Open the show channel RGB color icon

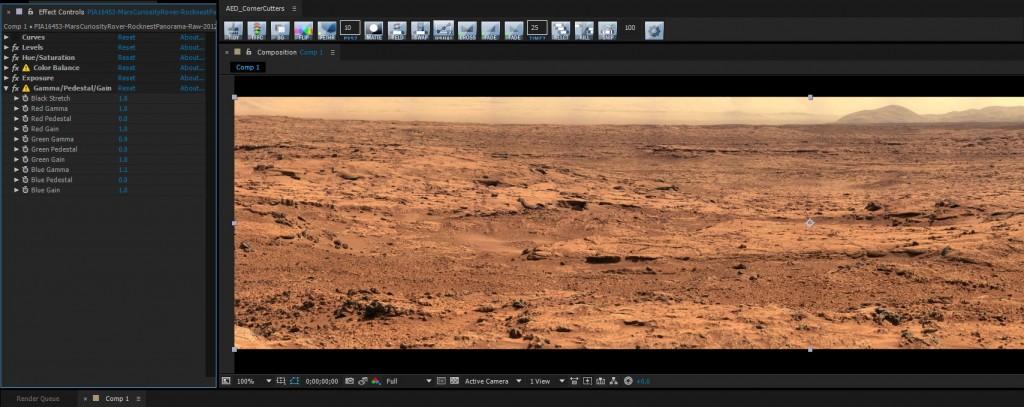375,381
